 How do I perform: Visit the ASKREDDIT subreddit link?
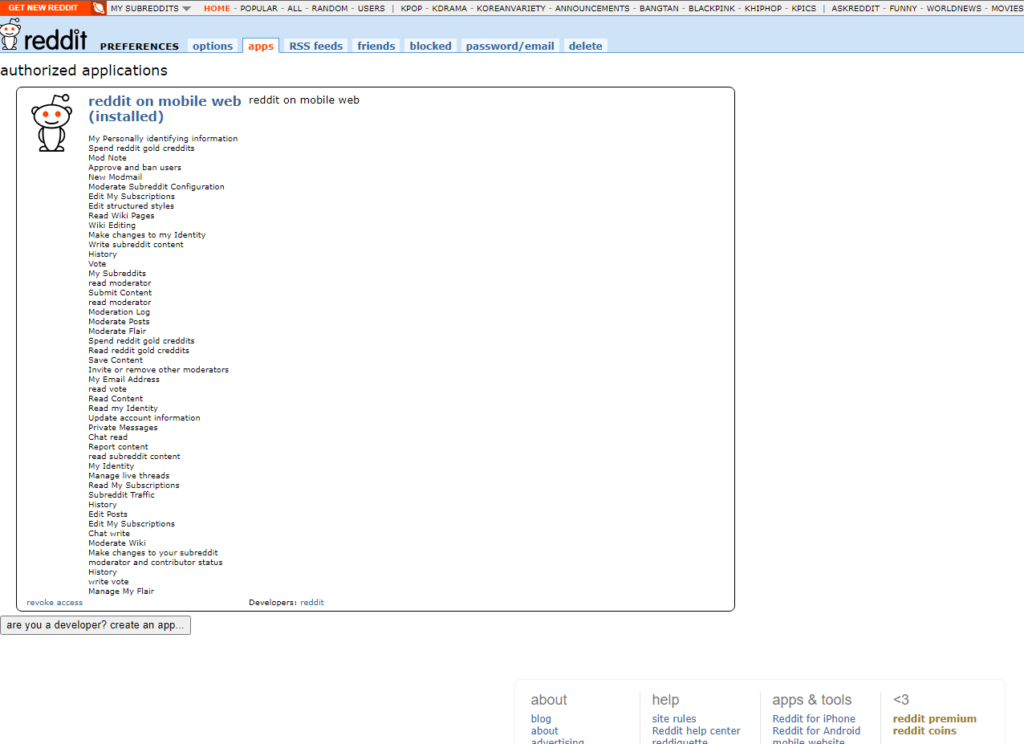pos(856,8)
